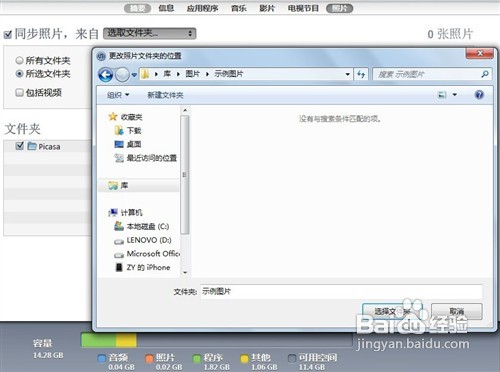The image size is (500, 372).
Task: Click 图片 in the address breadcrumb
Action: coord(193,74)
